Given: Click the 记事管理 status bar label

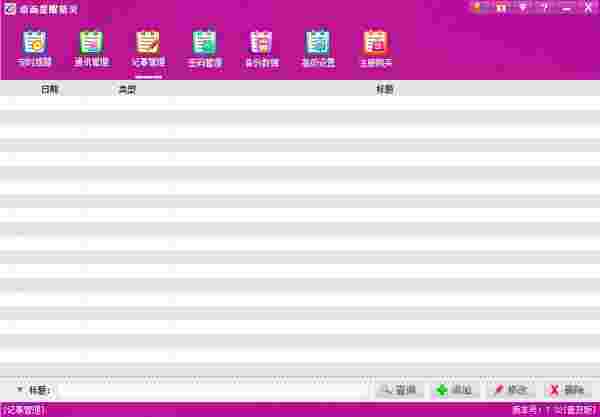Looking at the screenshot, I should point(24,410).
